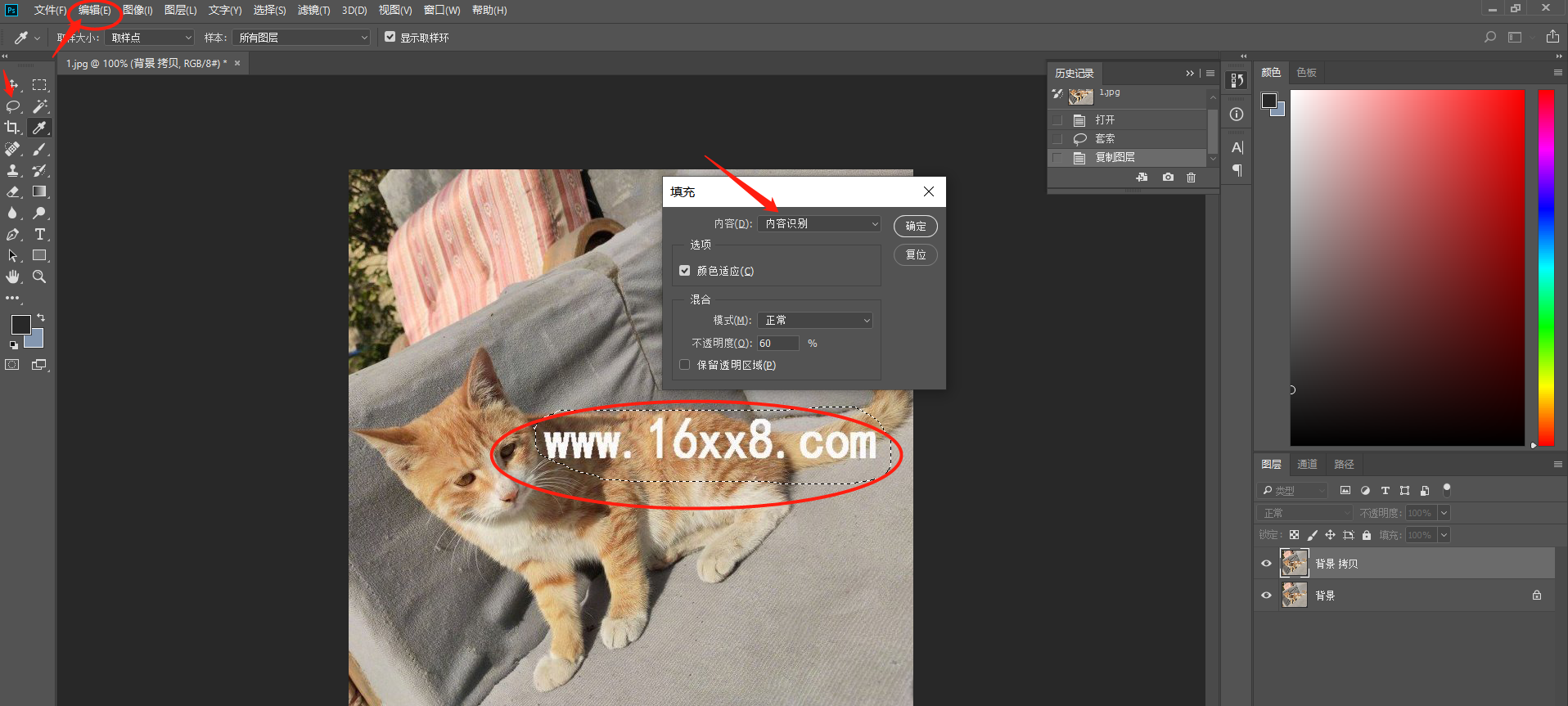This screenshot has width=1568, height=706.
Task: Select the Clone Stamp tool
Action: tap(13, 170)
